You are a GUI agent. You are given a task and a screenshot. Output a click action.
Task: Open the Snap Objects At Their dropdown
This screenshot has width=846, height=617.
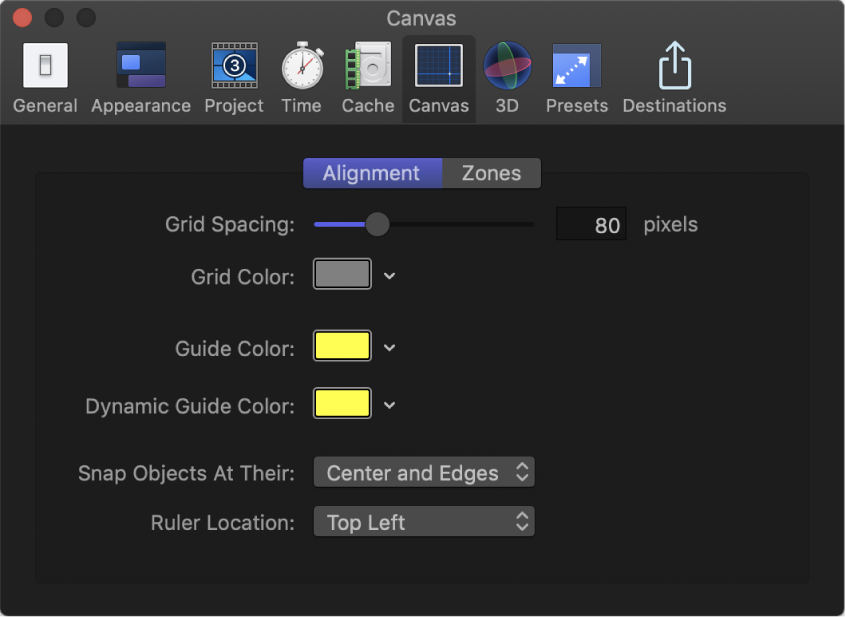click(x=424, y=473)
